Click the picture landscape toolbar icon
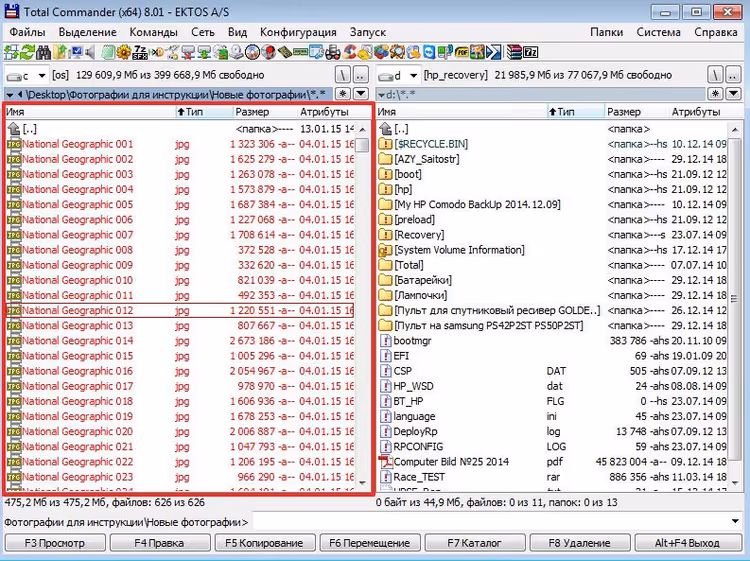The width and height of the screenshot is (750, 561). pyautogui.click(x=477, y=52)
